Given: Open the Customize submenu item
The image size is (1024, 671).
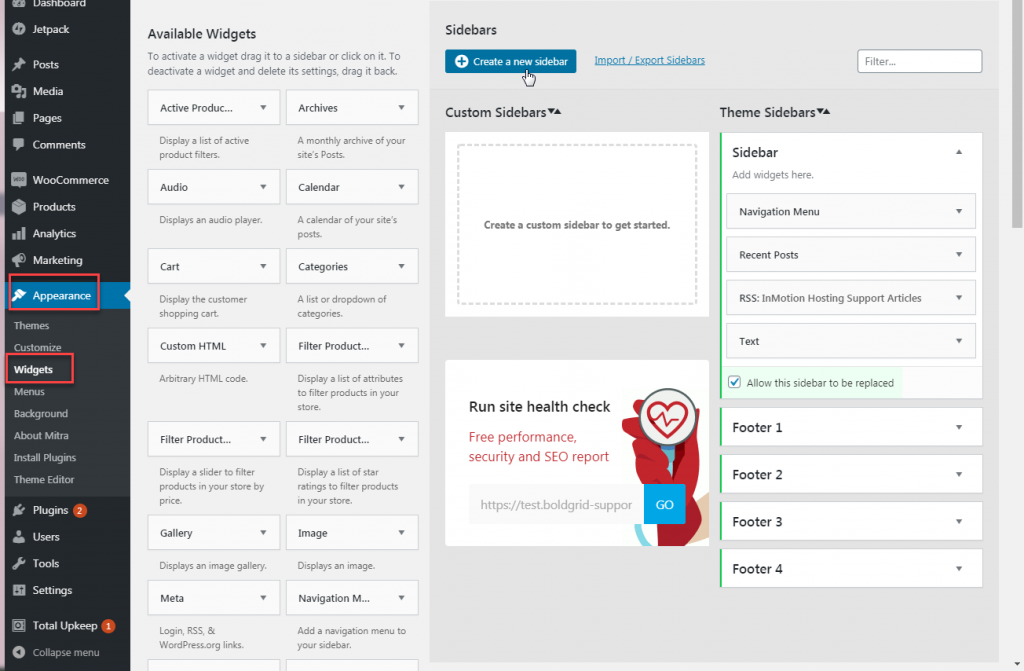Looking at the screenshot, I should coord(37,348).
